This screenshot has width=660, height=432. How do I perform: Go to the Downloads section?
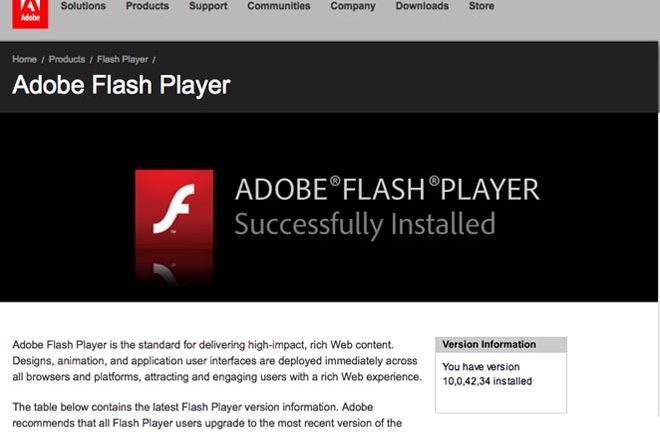click(422, 6)
